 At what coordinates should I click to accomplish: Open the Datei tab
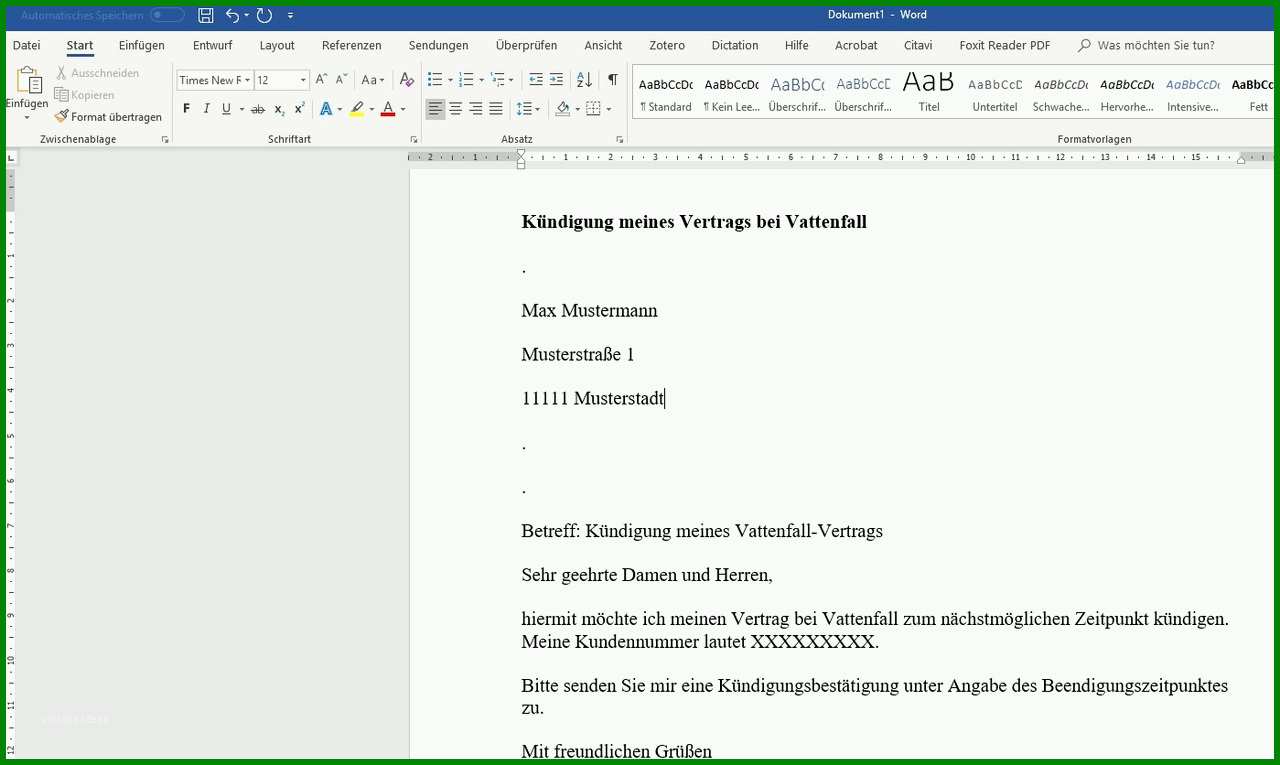pyautogui.click(x=26, y=45)
